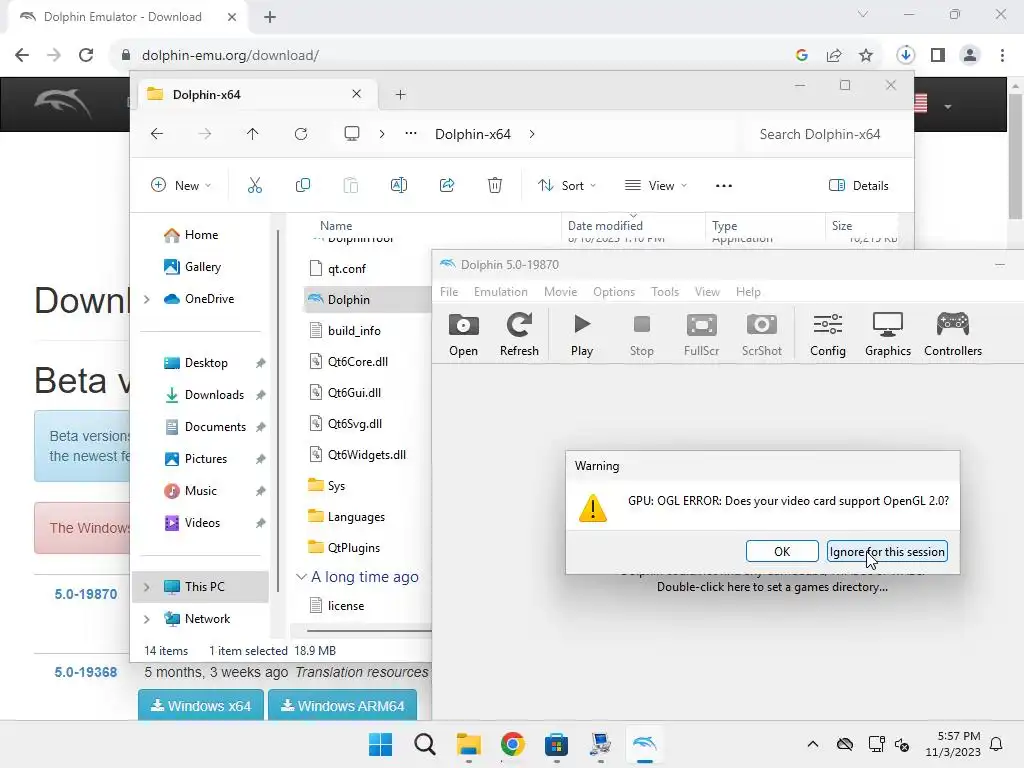Click Ignore for this session button
The image size is (1024, 768).
point(887,551)
